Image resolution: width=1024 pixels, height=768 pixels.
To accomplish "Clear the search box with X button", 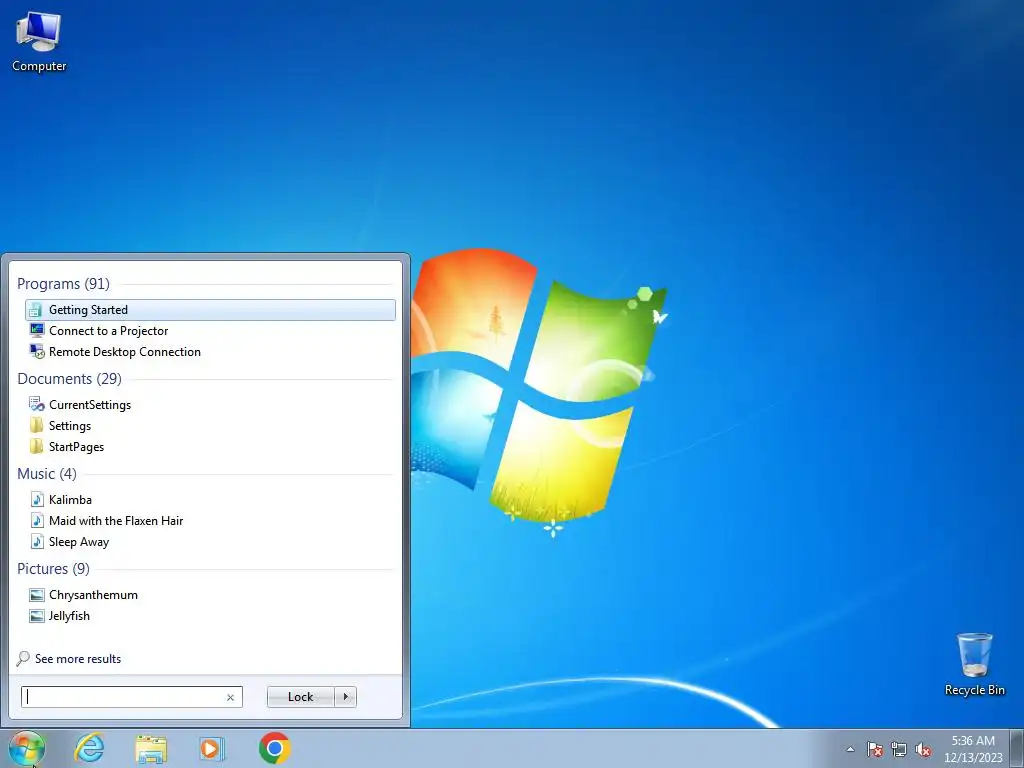I will (231, 697).
